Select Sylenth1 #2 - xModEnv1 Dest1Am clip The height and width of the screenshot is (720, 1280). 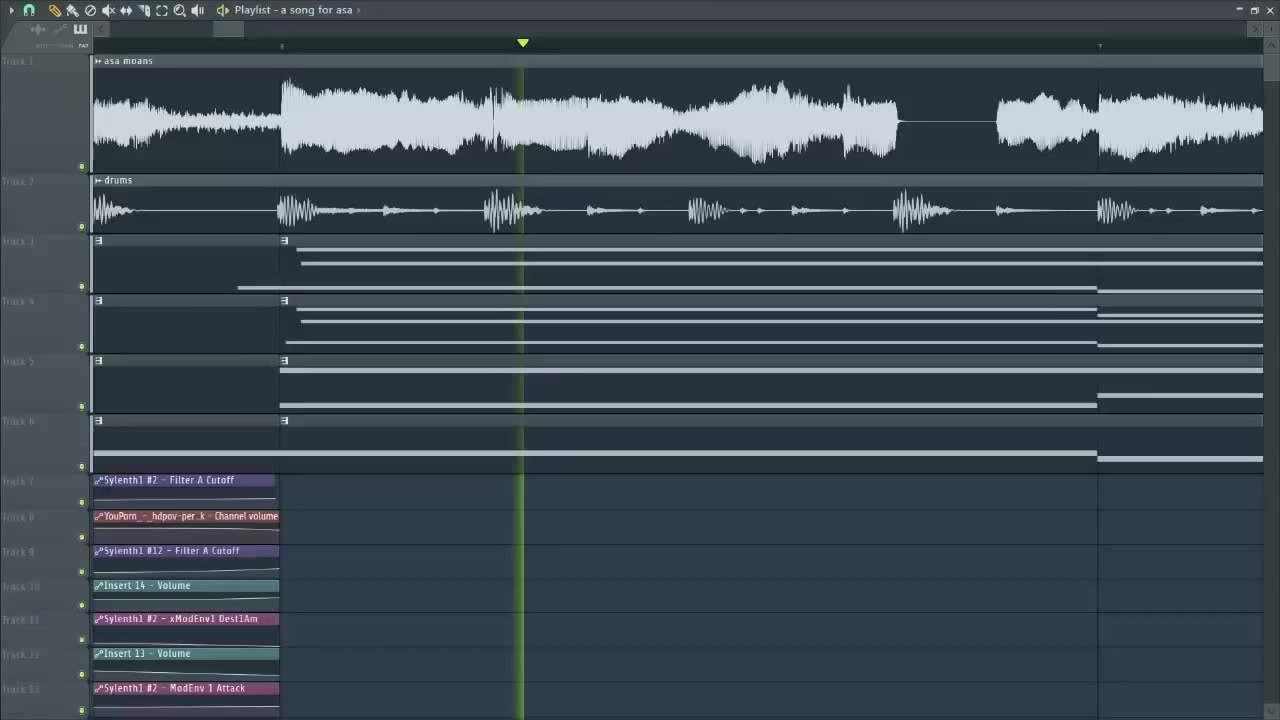point(186,619)
